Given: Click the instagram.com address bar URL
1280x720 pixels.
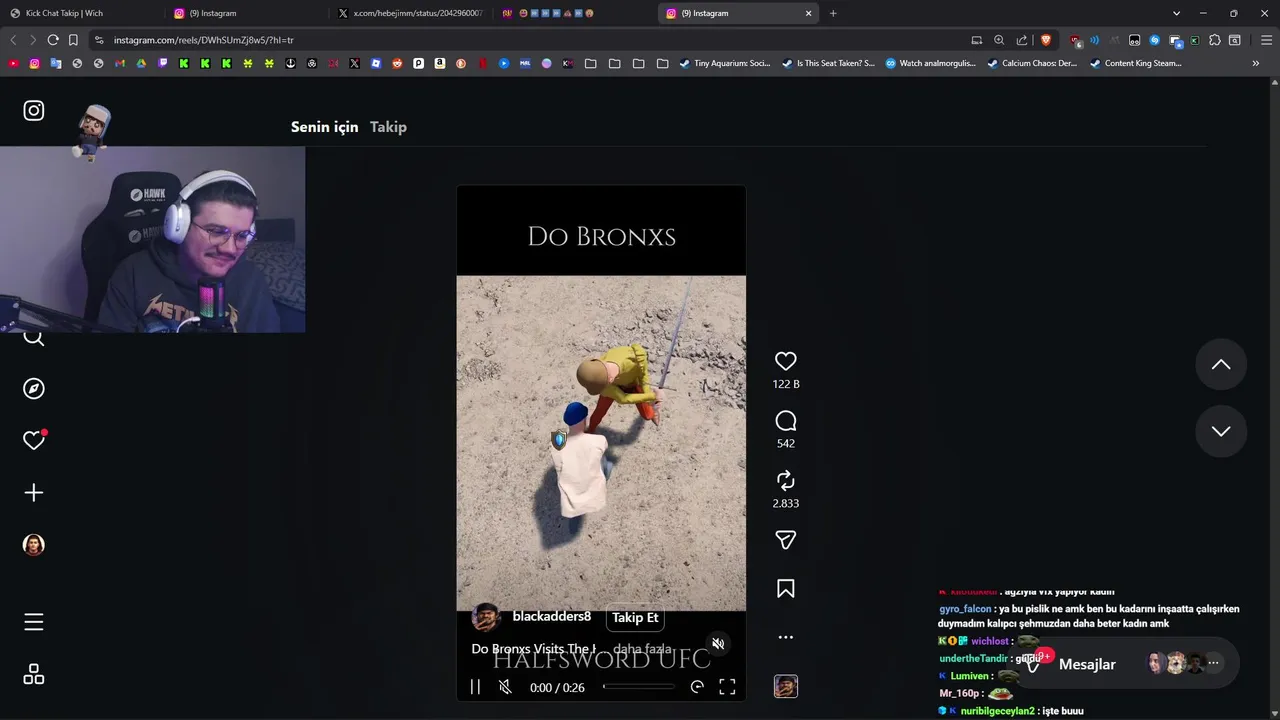Looking at the screenshot, I should coord(204,40).
